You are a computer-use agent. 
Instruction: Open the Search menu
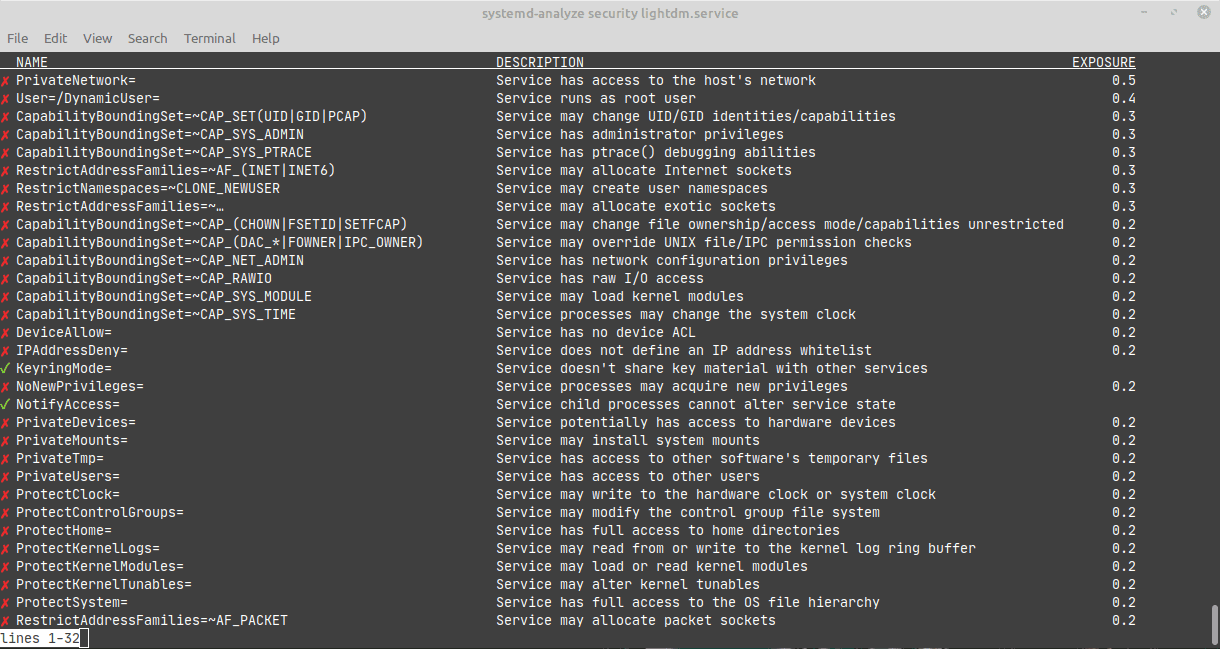coord(147,38)
